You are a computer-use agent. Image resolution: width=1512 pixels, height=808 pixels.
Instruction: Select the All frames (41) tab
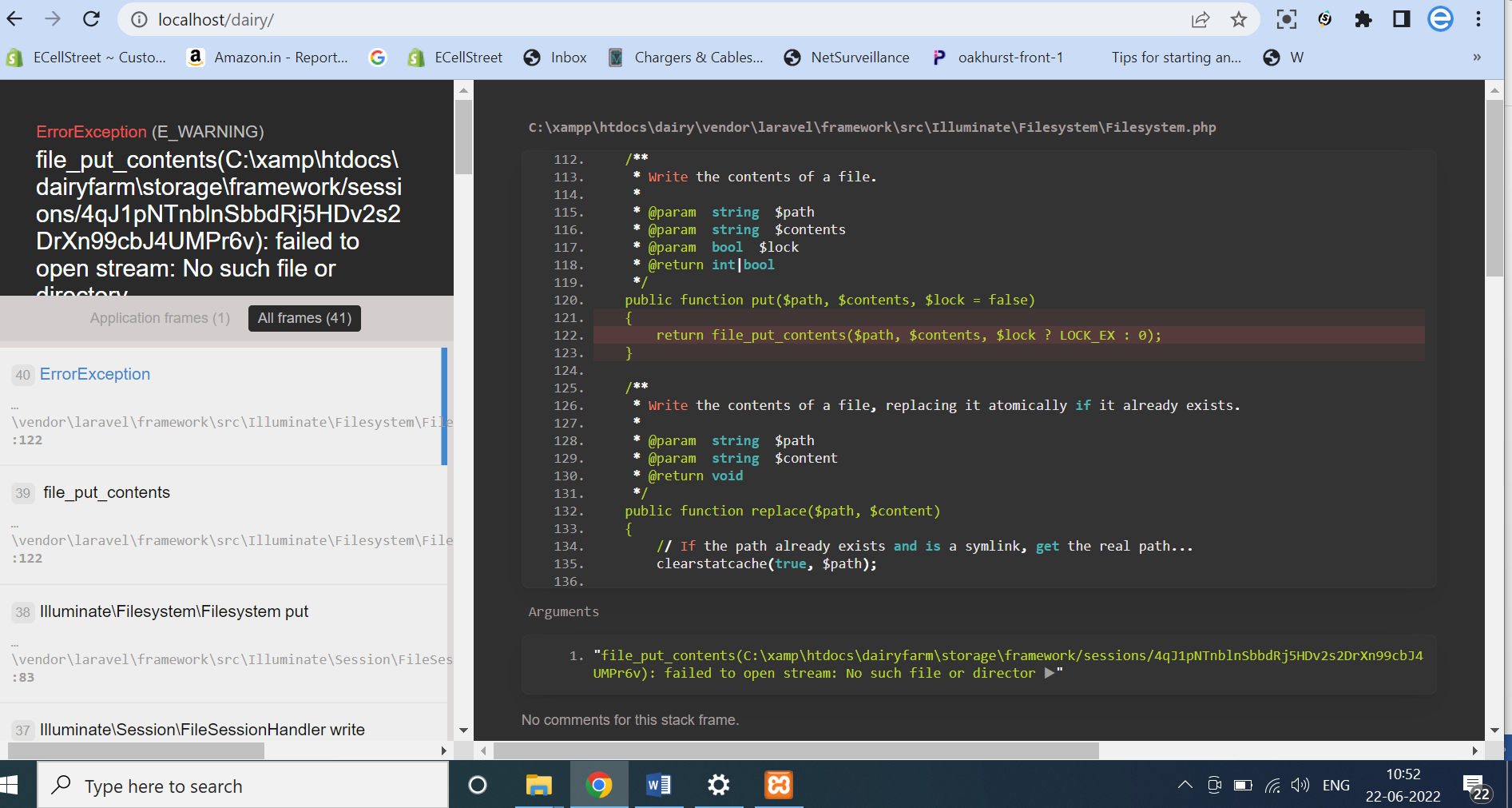pyautogui.click(x=304, y=318)
